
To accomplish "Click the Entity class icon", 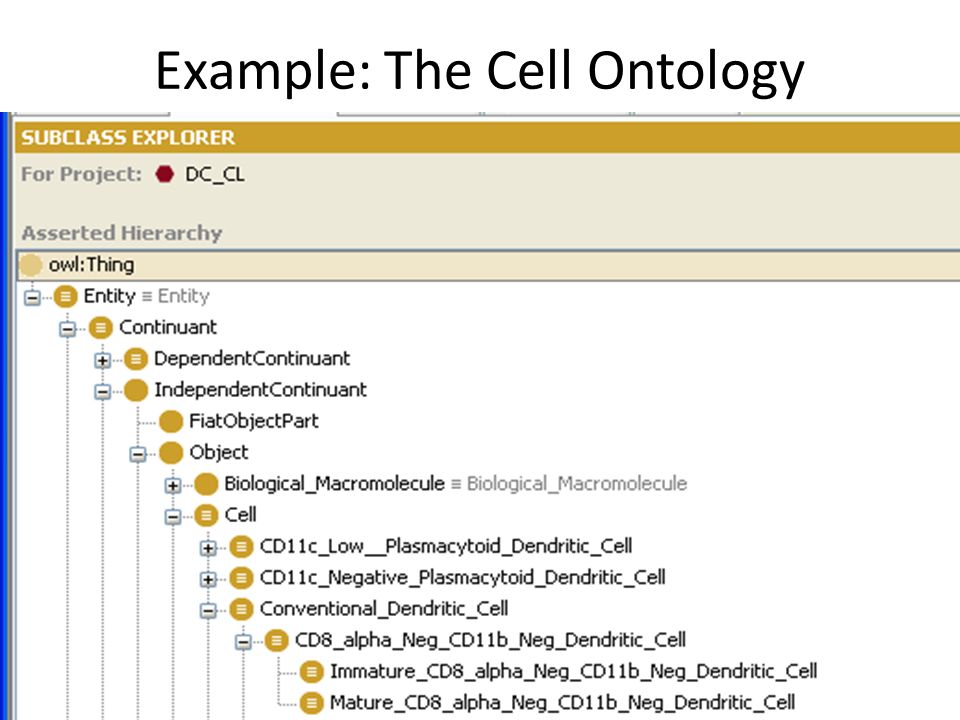I will (x=66, y=297).
